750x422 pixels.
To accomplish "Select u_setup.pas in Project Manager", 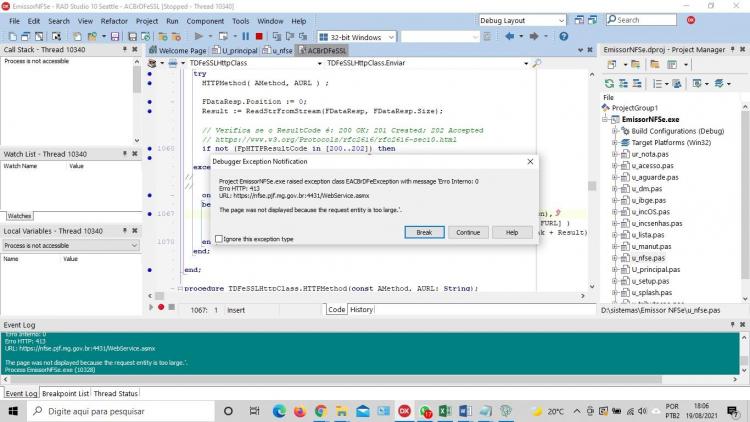I will [x=650, y=281].
